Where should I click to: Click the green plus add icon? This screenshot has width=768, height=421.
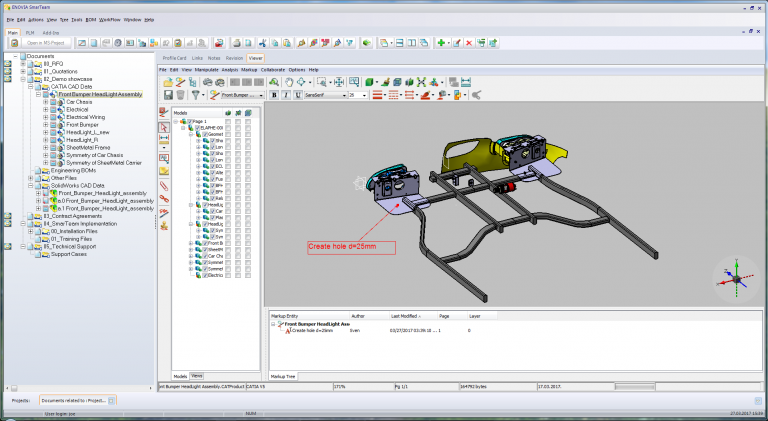click(441, 43)
